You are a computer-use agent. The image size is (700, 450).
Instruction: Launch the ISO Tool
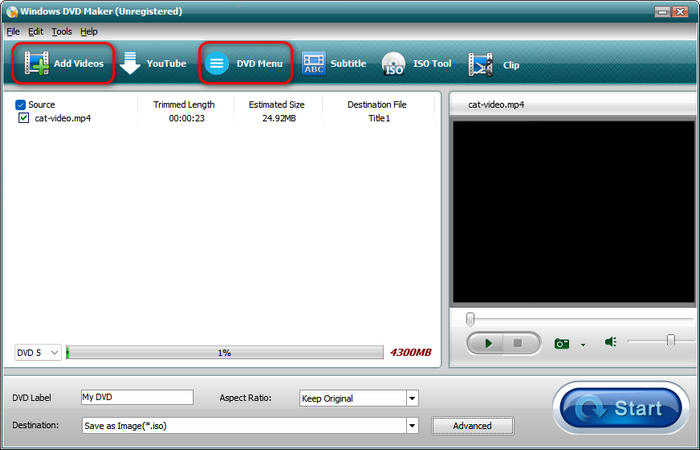tap(416, 64)
